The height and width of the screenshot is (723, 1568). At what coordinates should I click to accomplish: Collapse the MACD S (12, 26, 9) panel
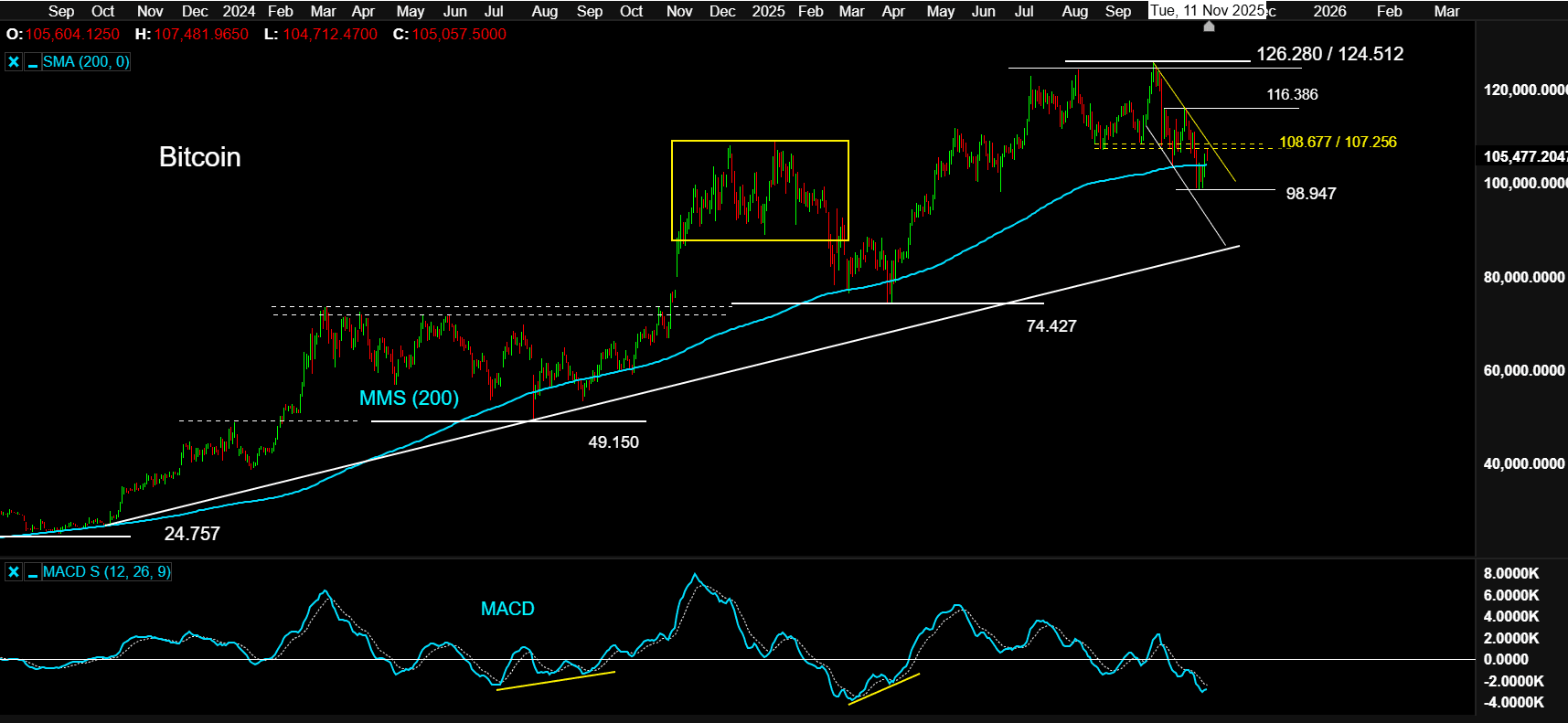[x=33, y=572]
